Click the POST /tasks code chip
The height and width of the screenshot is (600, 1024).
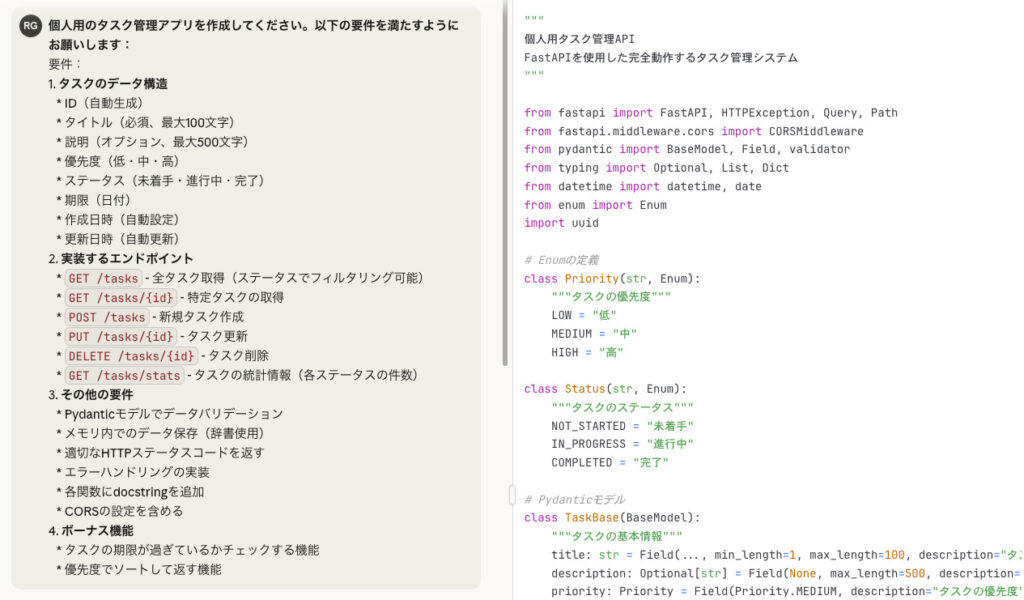[106, 317]
